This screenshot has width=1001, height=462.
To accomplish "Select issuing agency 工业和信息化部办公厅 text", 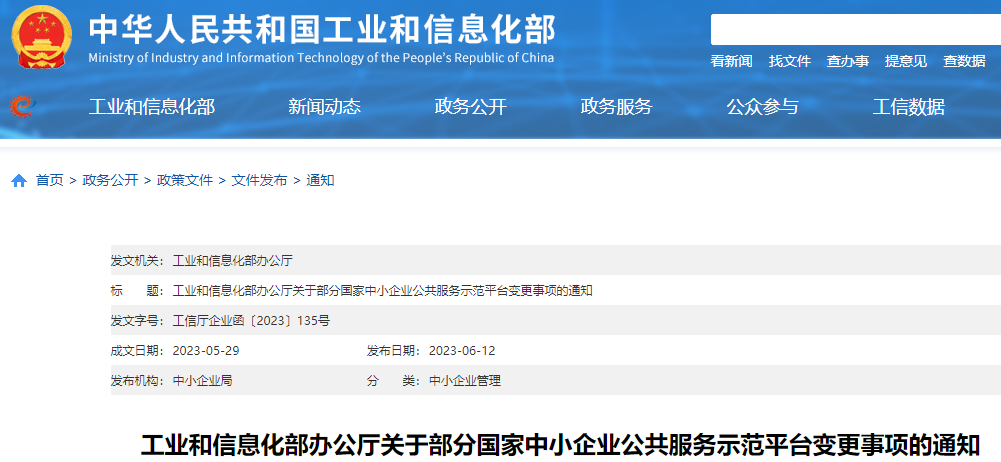I will pyautogui.click(x=232, y=260).
